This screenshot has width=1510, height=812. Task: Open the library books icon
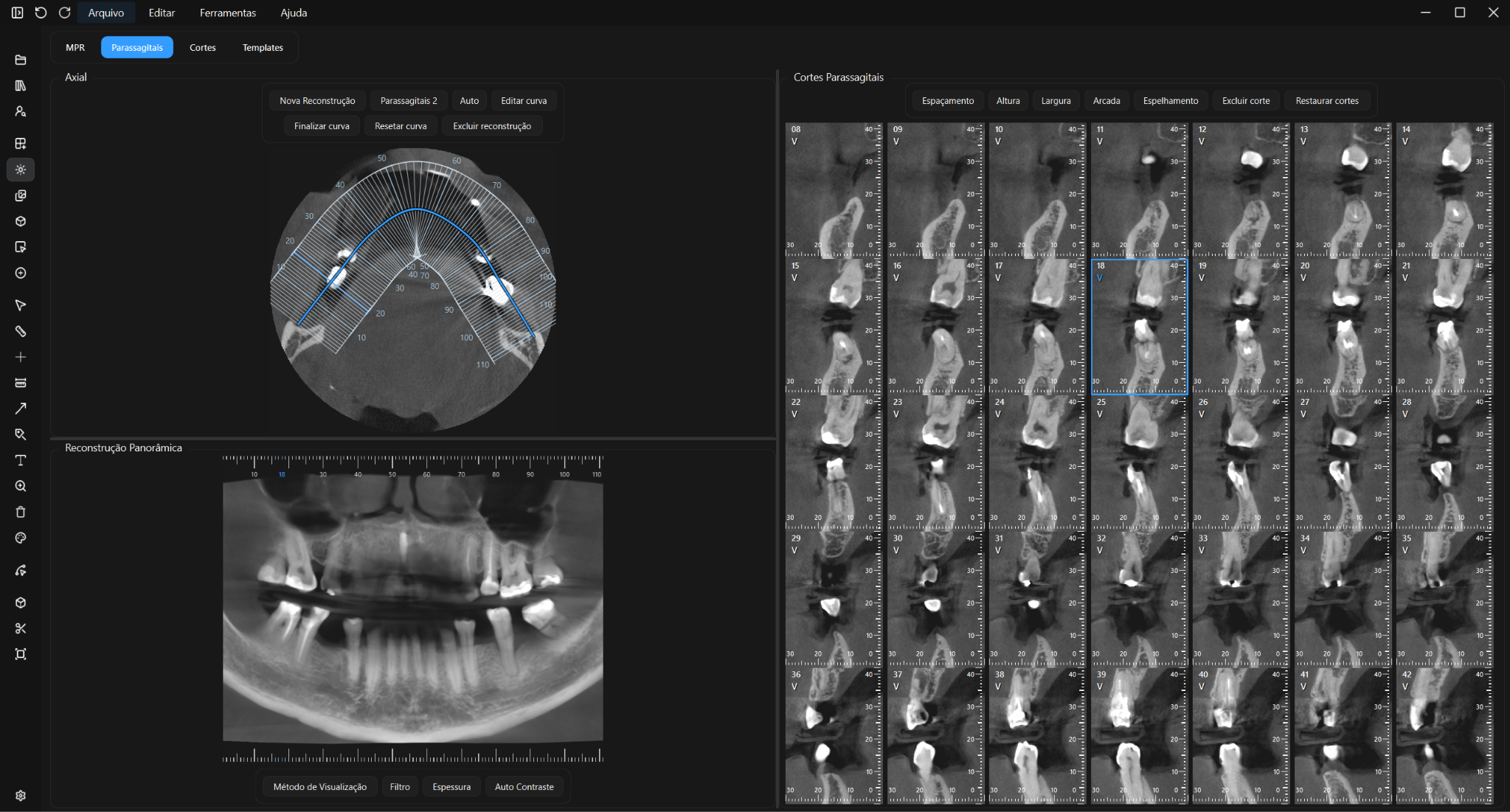pyautogui.click(x=21, y=86)
